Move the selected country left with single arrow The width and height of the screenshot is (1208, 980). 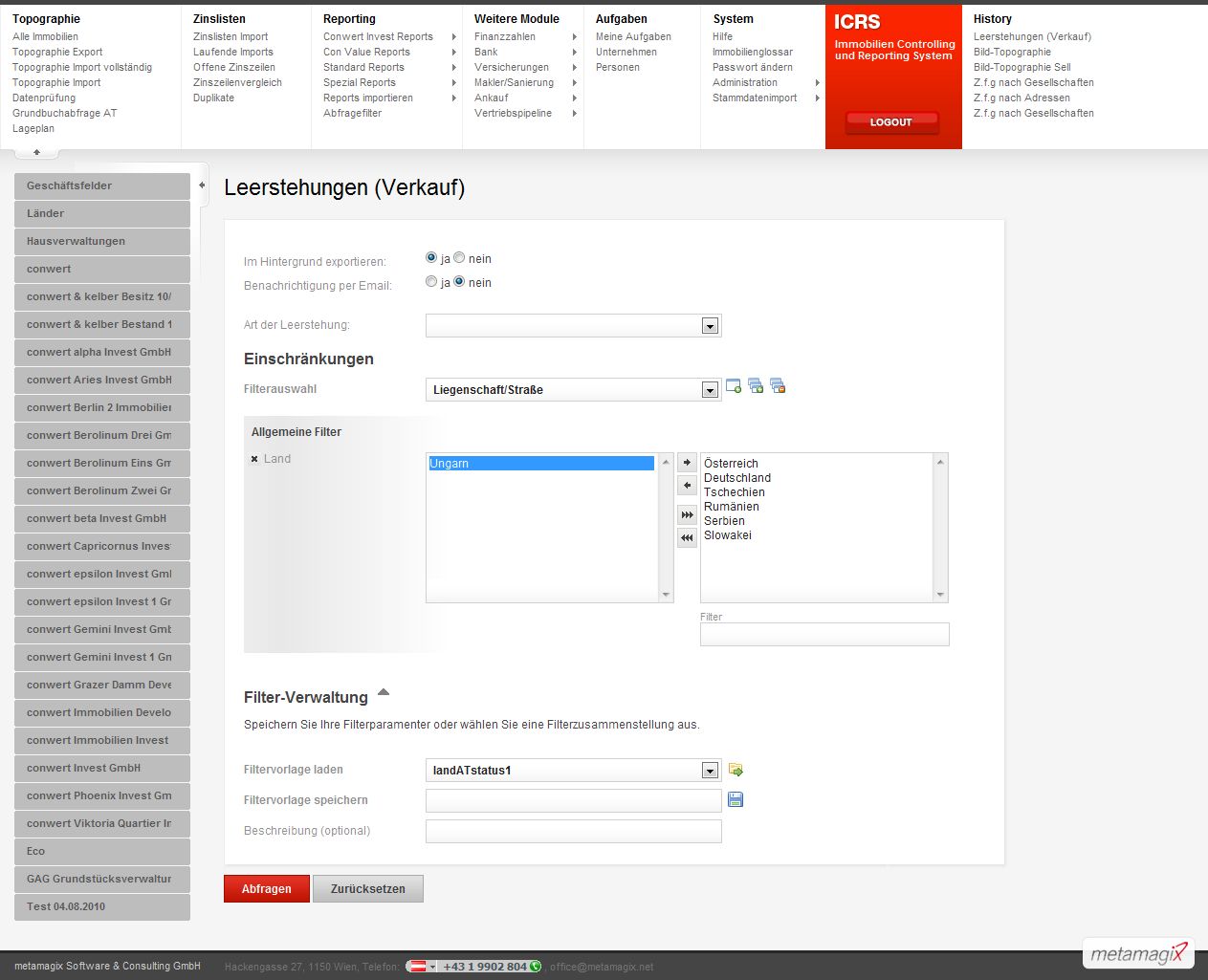point(687,486)
